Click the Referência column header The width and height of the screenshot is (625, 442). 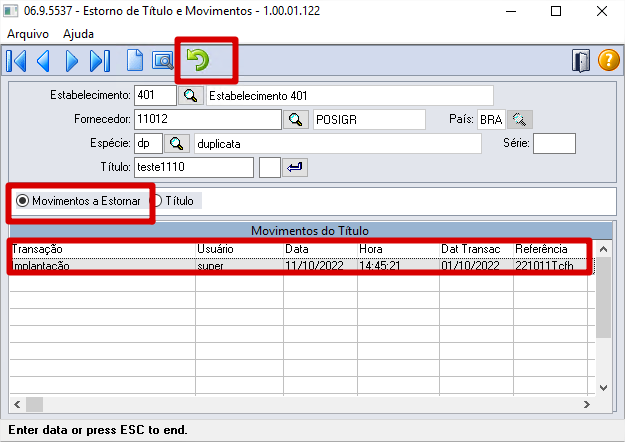click(550, 249)
